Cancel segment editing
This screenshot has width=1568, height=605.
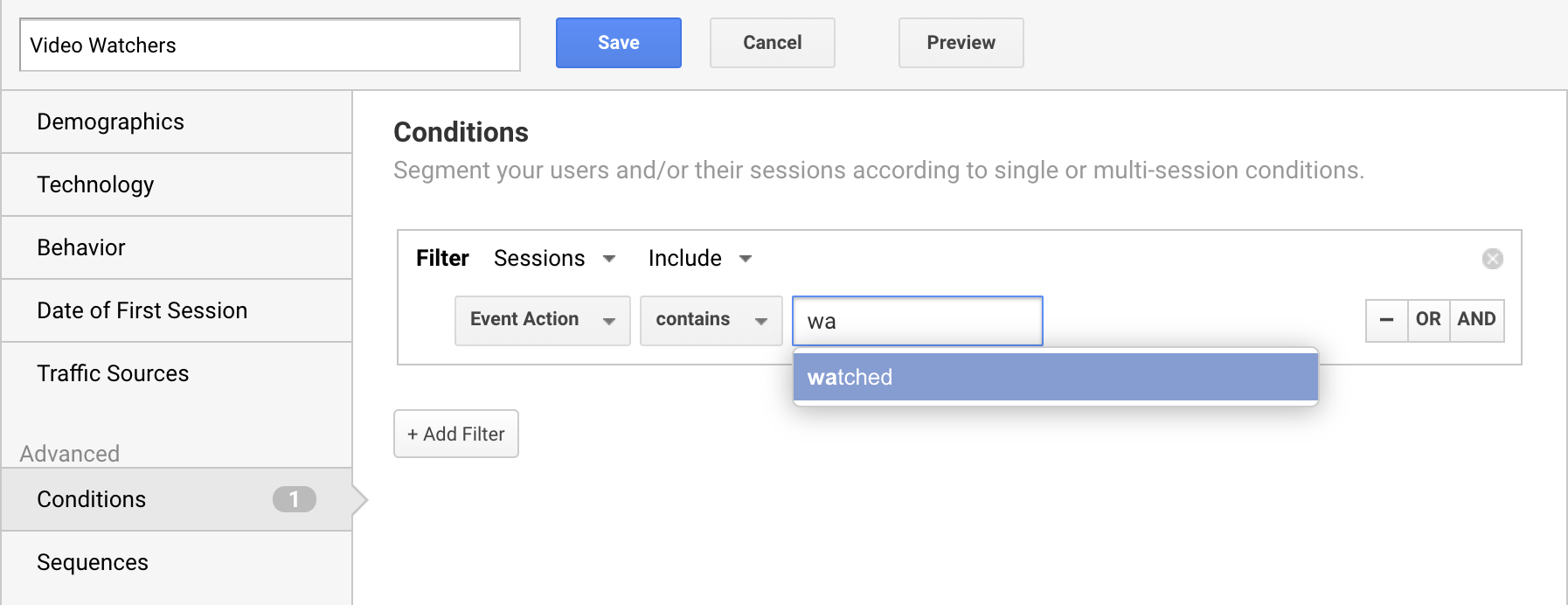click(773, 43)
